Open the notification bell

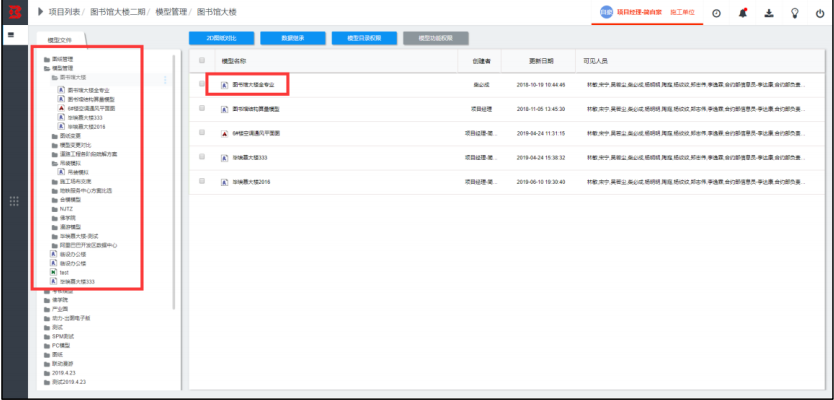(x=743, y=13)
